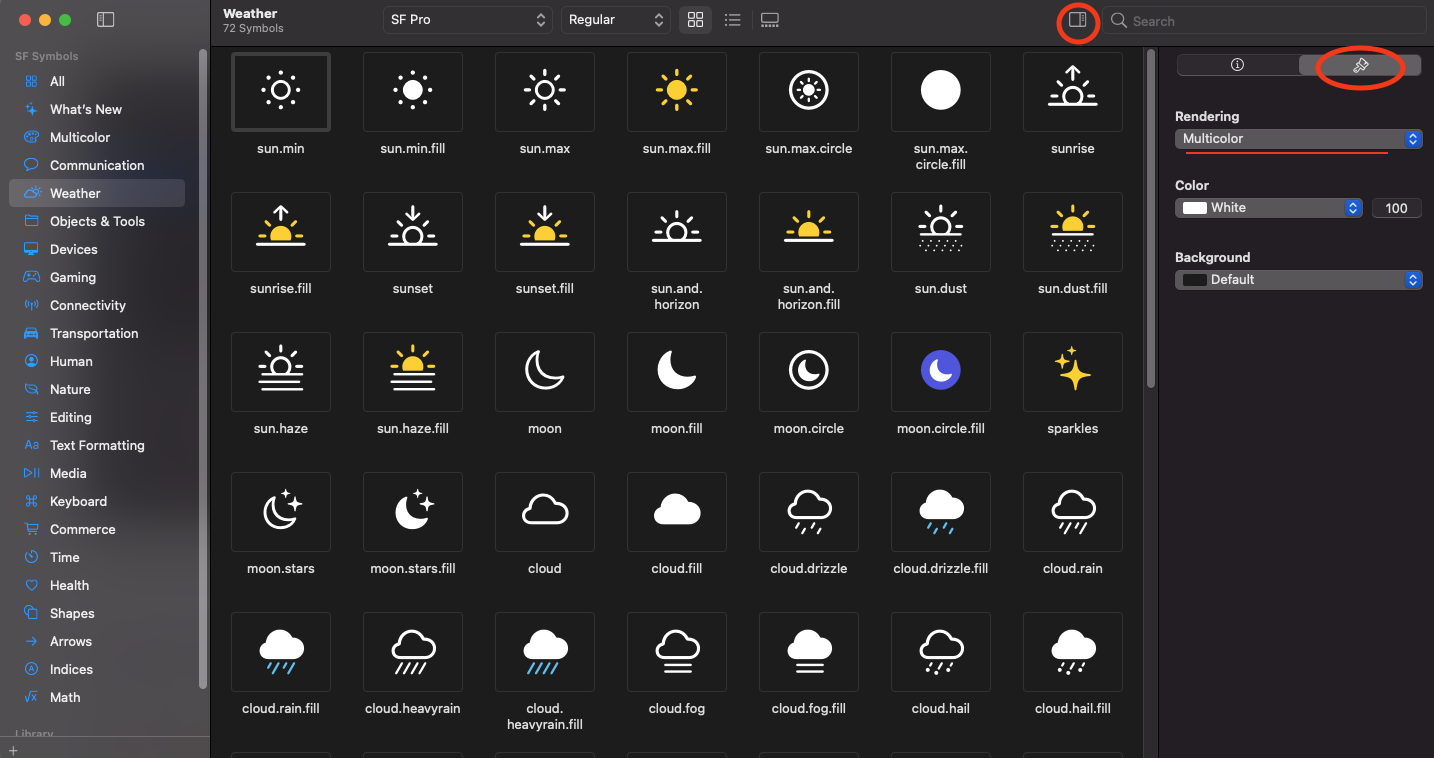Select the sun.max.fill symbol
This screenshot has width=1434, height=758.
tap(676, 92)
